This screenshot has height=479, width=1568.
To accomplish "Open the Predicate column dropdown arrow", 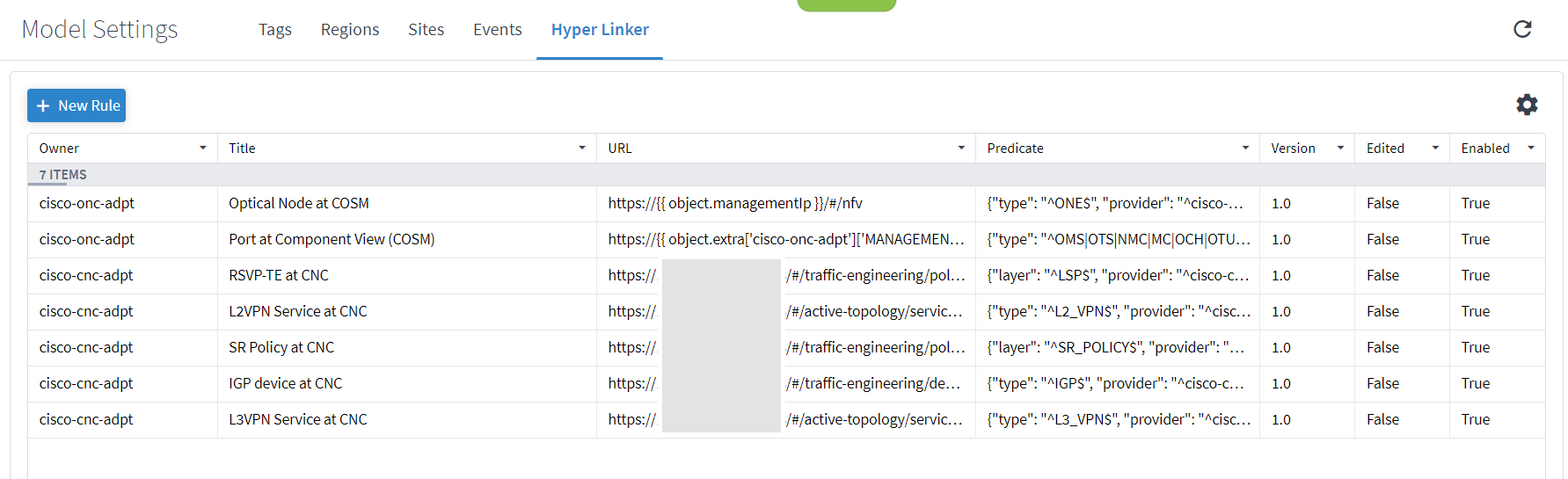I will (1245, 148).
